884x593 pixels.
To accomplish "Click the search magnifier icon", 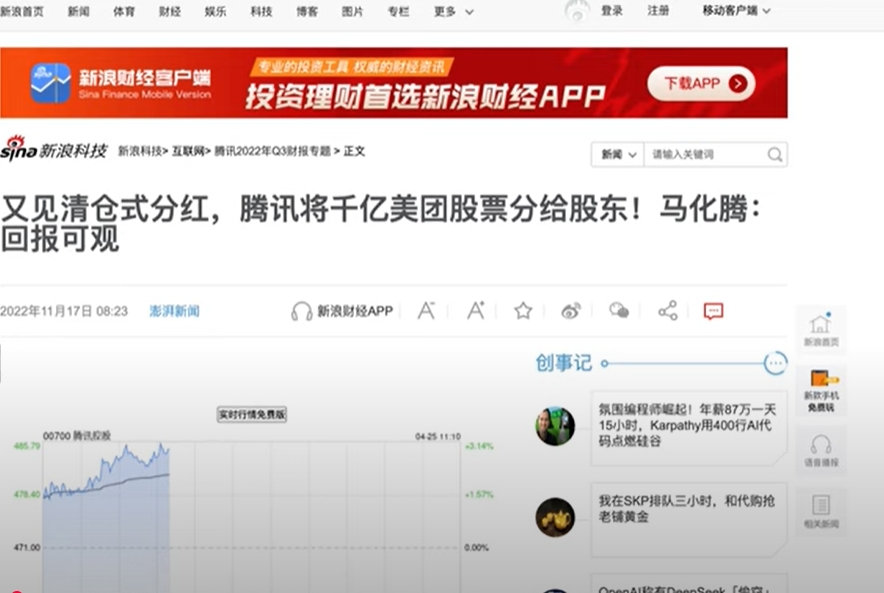I will click(775, 154).
